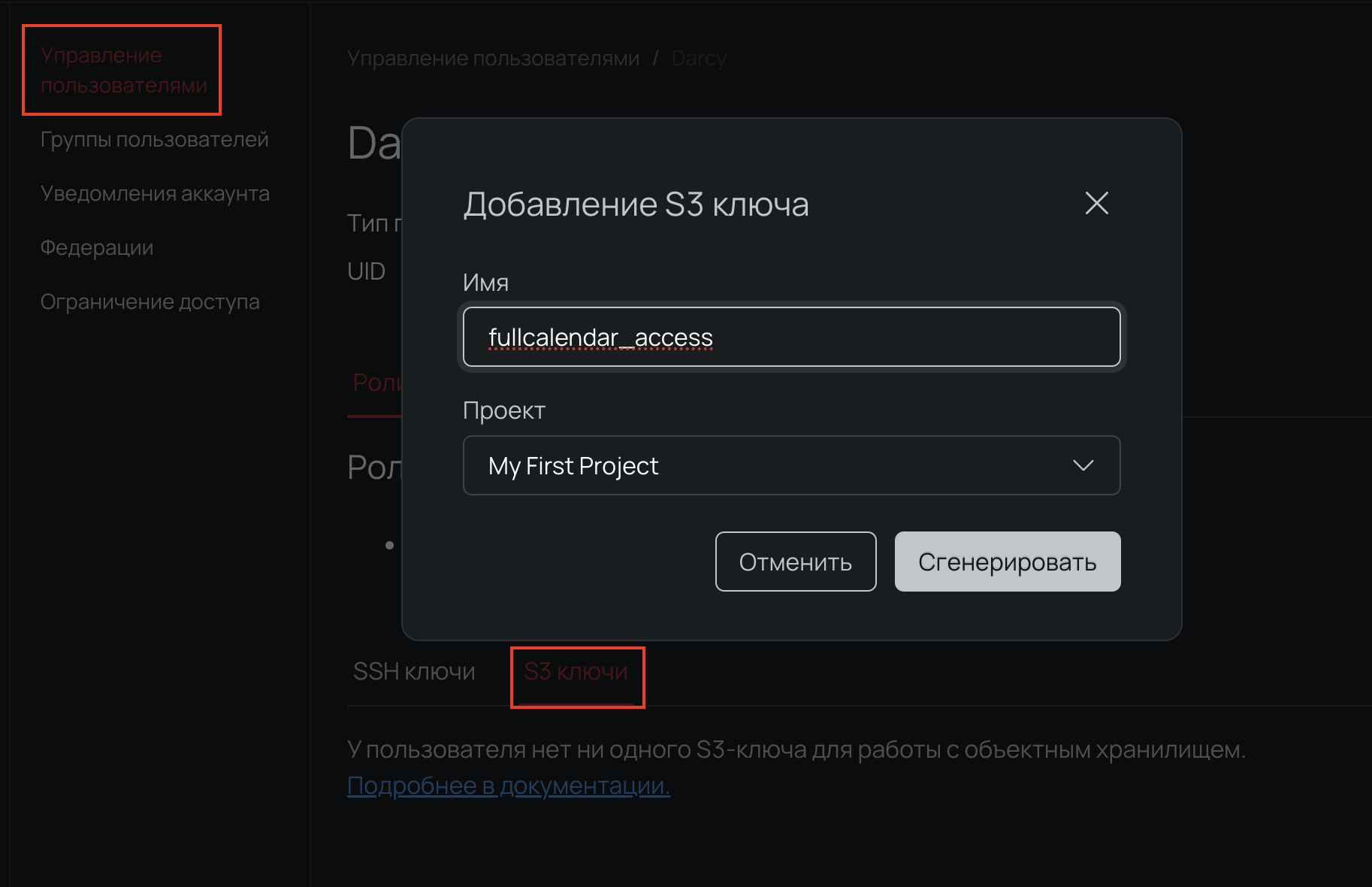The height and width of the screenshot is (887, 1372).
Task: Select the S3 ключи tab
Action: pos(576,671)
